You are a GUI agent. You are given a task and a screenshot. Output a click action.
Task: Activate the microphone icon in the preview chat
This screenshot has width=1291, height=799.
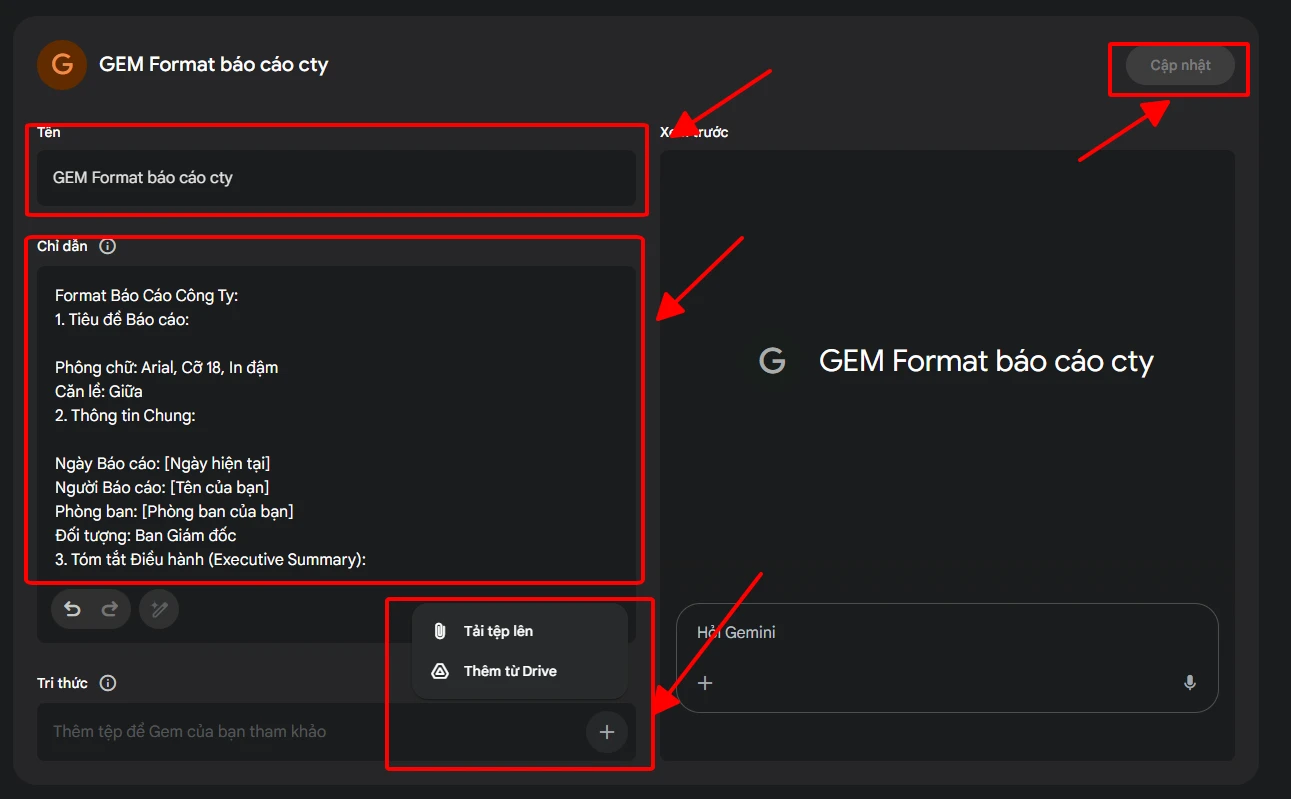(1190, 683)
